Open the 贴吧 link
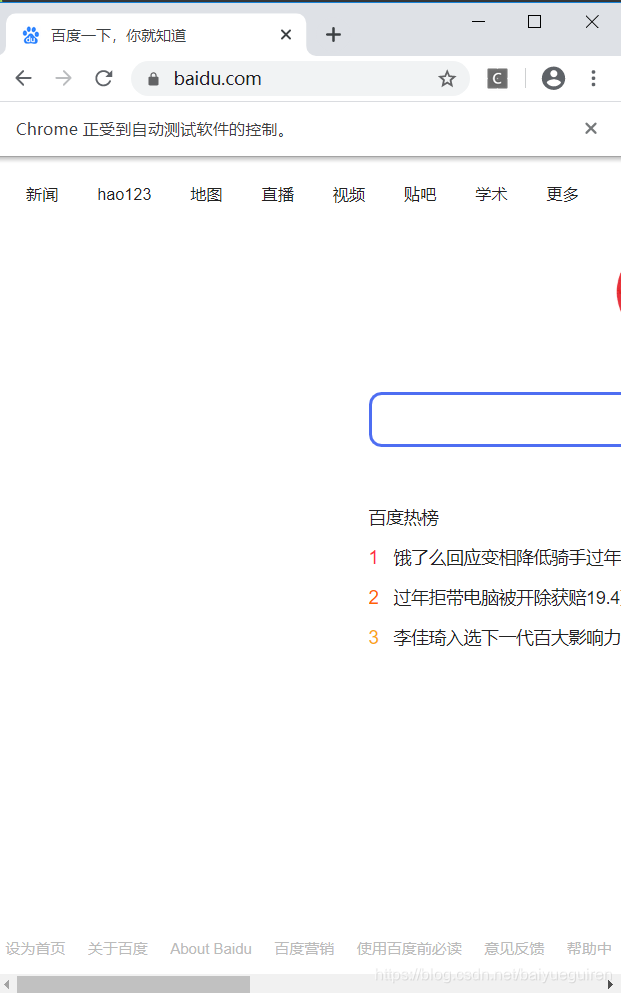Screen dimensions: 621x993 point(420,194)
